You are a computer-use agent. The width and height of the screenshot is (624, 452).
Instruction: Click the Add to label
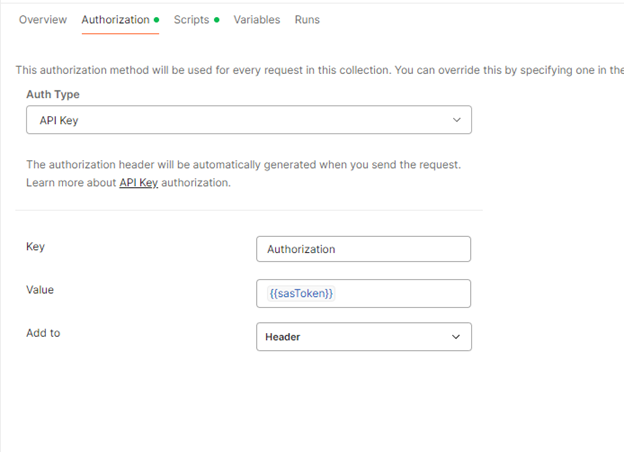coord(43,333)
